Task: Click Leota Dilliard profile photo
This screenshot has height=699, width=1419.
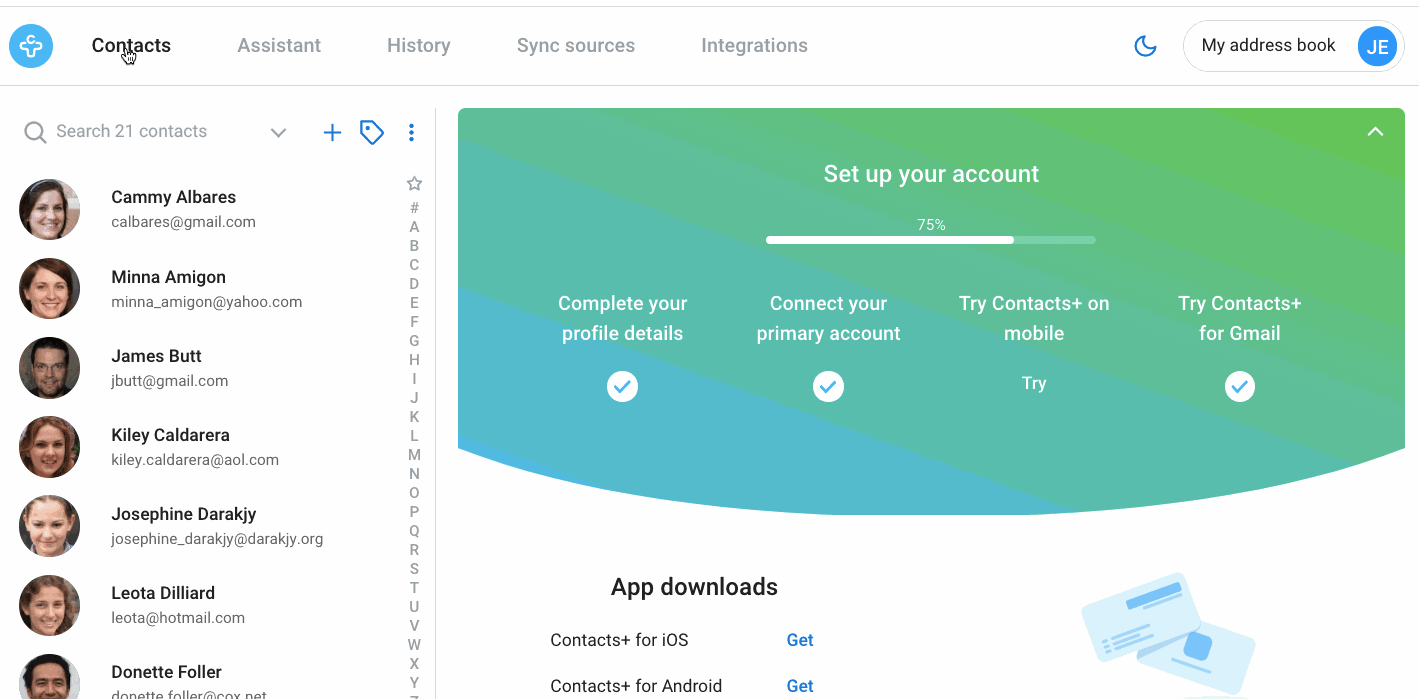Action: pos(49,604)
